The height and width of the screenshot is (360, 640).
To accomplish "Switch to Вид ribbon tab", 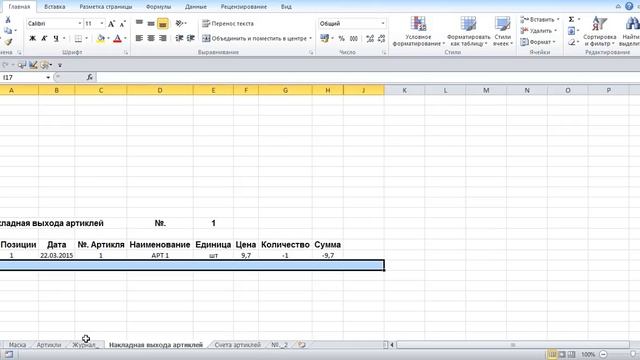I will pyautogui.click(x=286, y=7).
